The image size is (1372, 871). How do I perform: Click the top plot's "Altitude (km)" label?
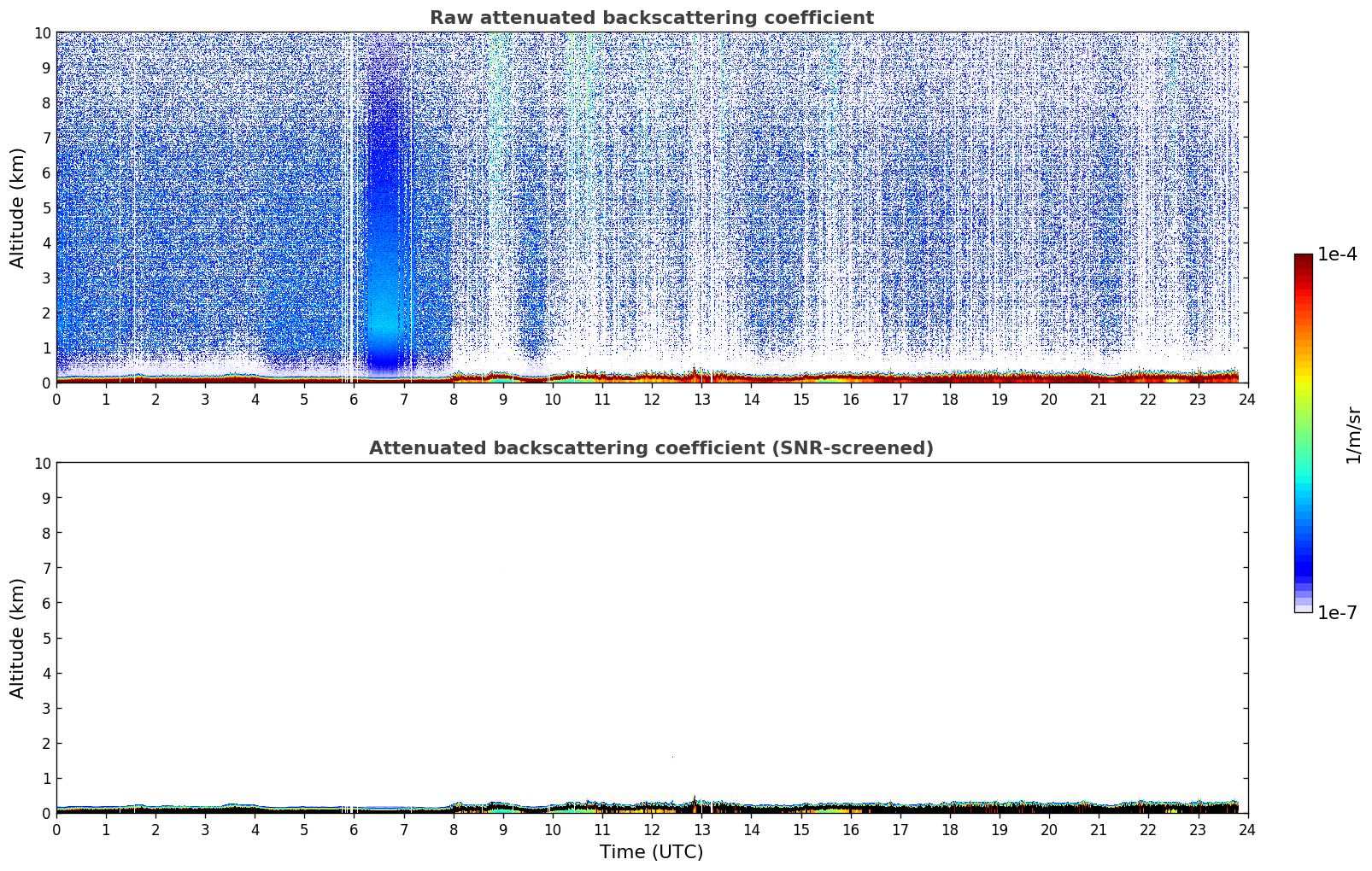pyautogui.click(x=18, y=208)
